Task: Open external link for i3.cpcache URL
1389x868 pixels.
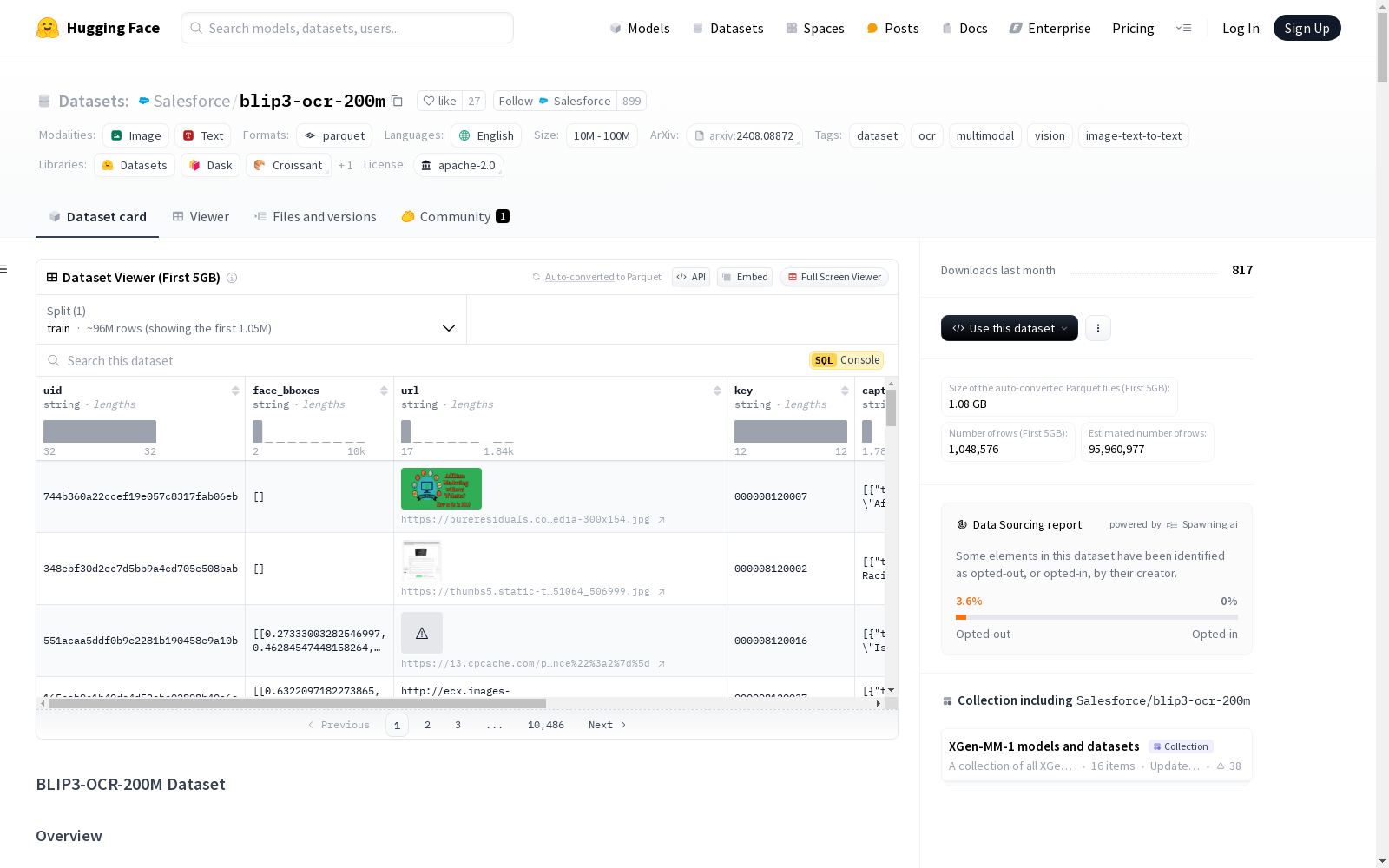Action: click(x=661, y=664)
